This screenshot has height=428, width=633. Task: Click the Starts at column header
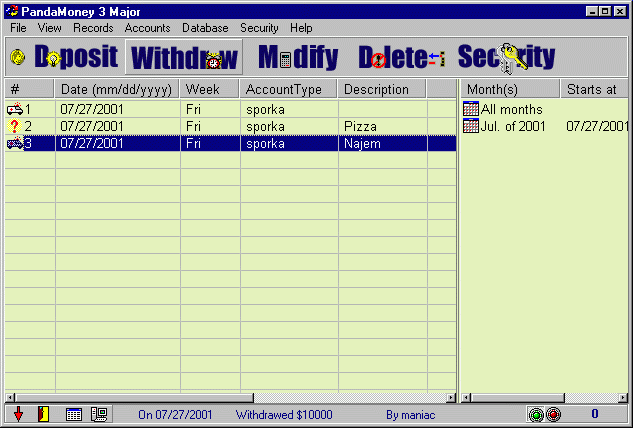[594, 89]
